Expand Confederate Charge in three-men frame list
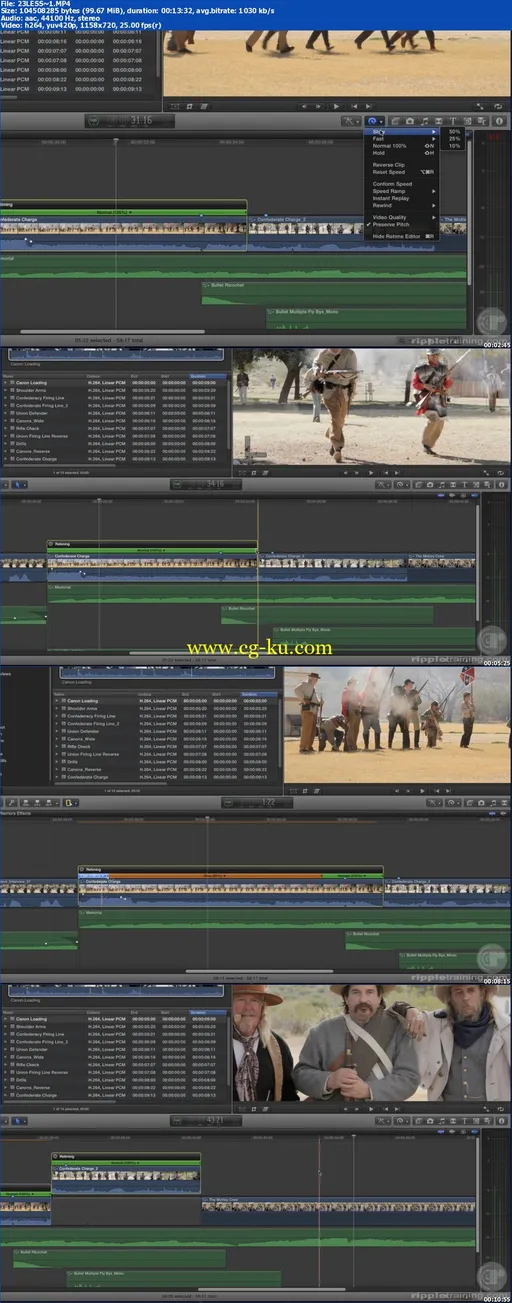This screenshot has width=512, height=1303. tap(5, 1095)
